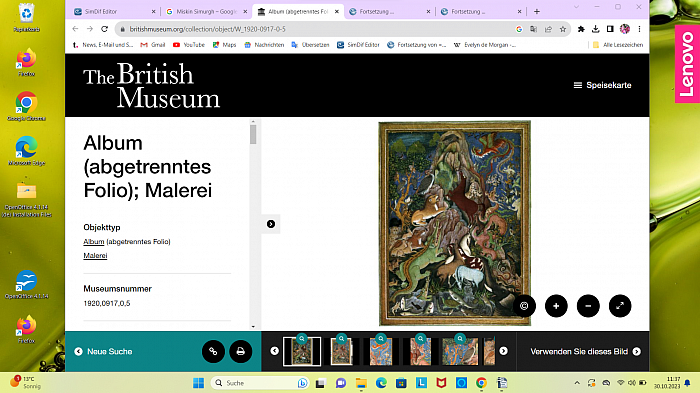
Task: Collapse the details panel with the arrow toggle
Action: [x=271, y=224]
